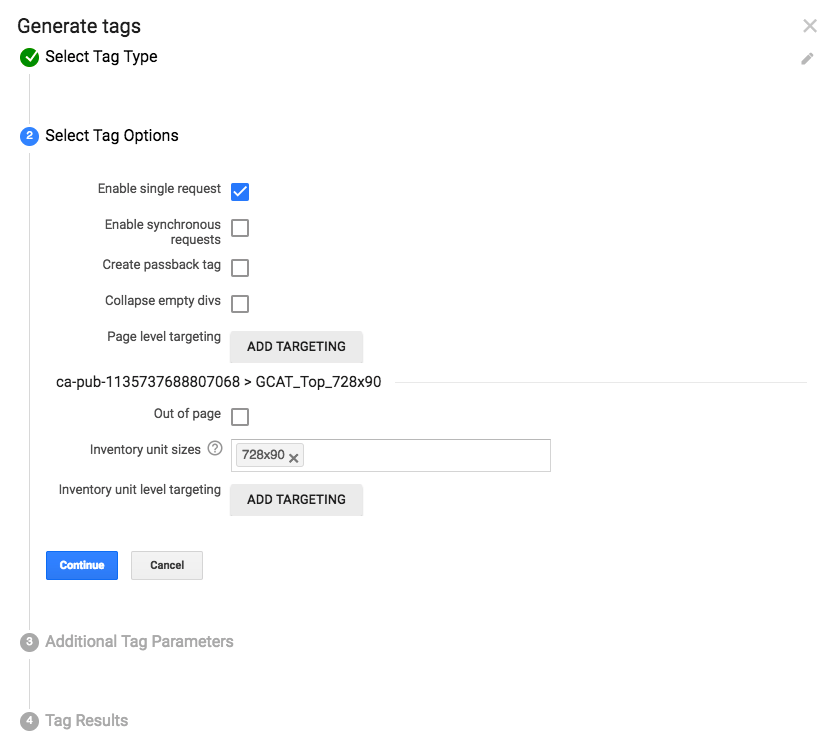Viewport: 840px width, 748px height.
Task: Click the Cancel button
Action: click(x=167, y=565)
